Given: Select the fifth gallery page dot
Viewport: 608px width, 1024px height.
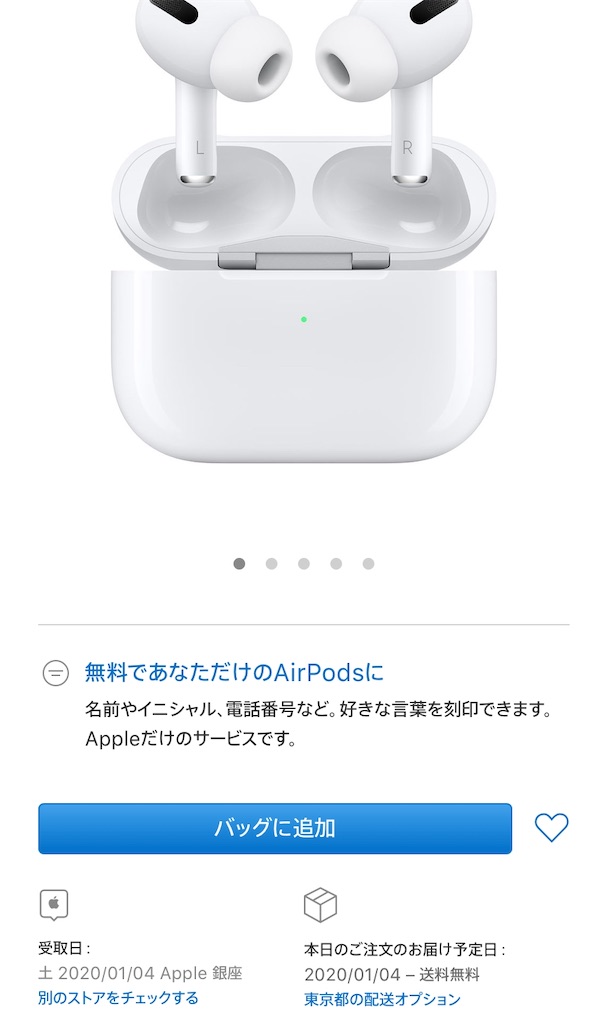Looking at the screenshot, I should 368,564.
